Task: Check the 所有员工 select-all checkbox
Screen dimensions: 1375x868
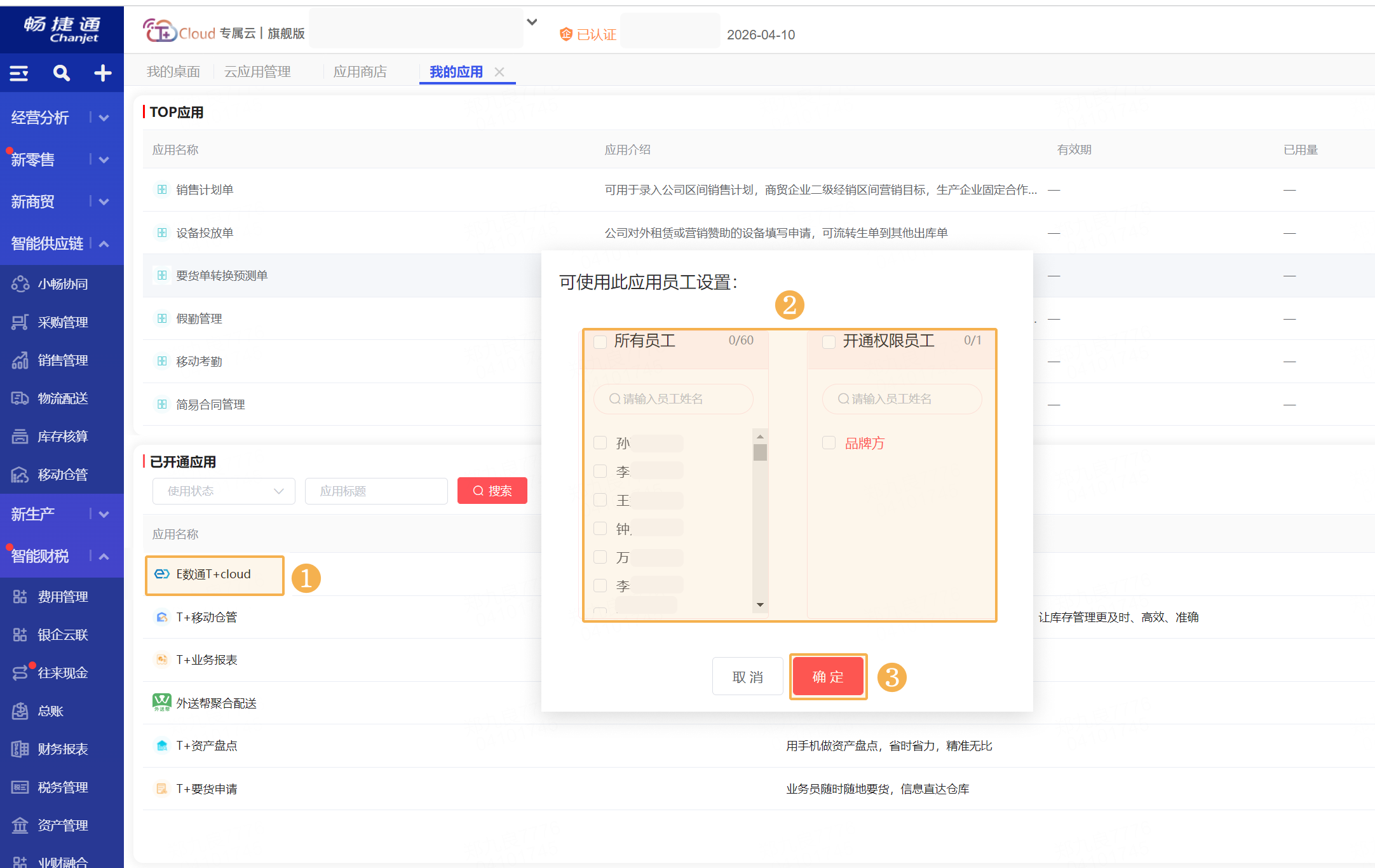Action: (x=600, y=342)
